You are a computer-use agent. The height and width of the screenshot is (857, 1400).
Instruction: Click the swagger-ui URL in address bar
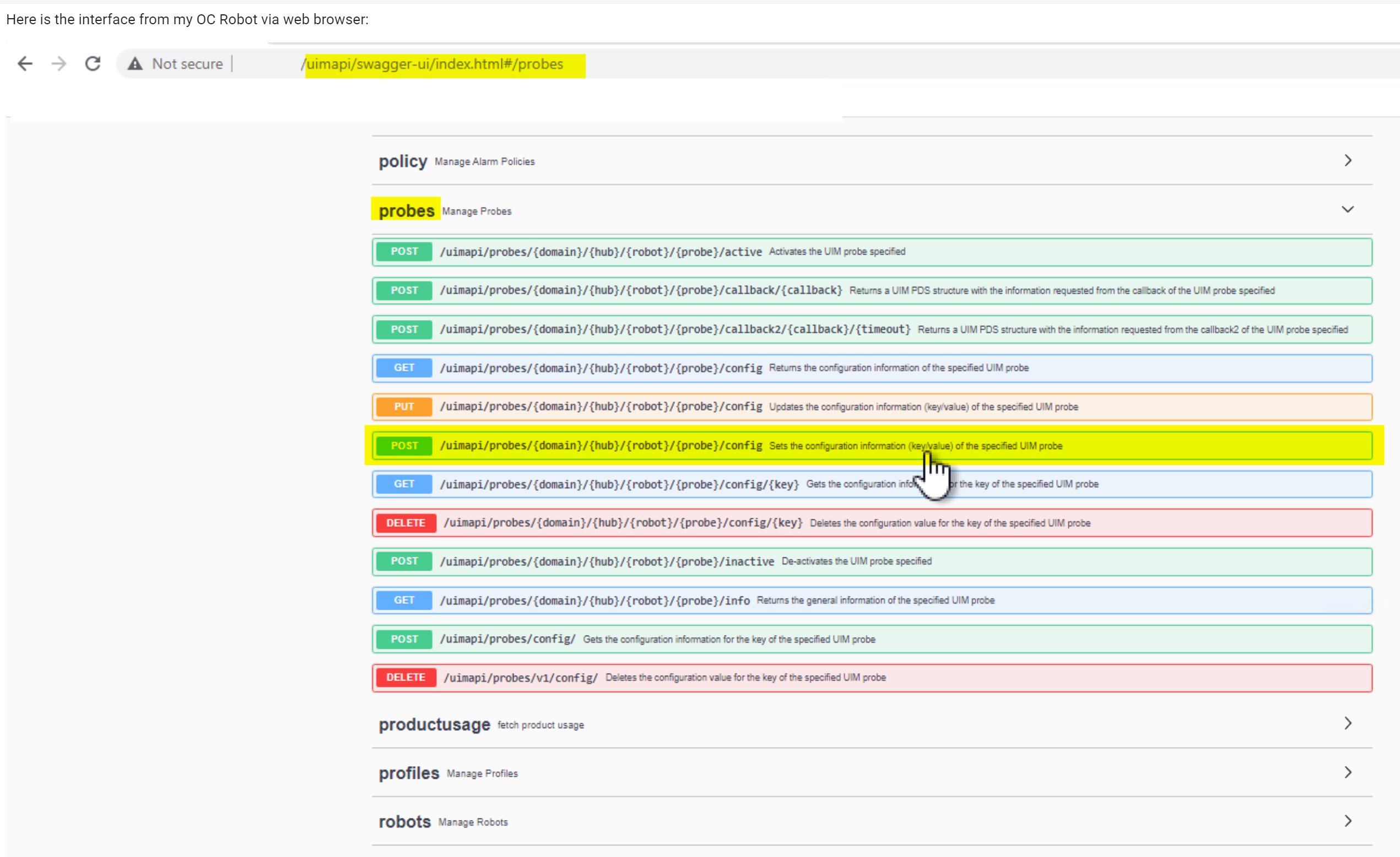click(435, 64)
